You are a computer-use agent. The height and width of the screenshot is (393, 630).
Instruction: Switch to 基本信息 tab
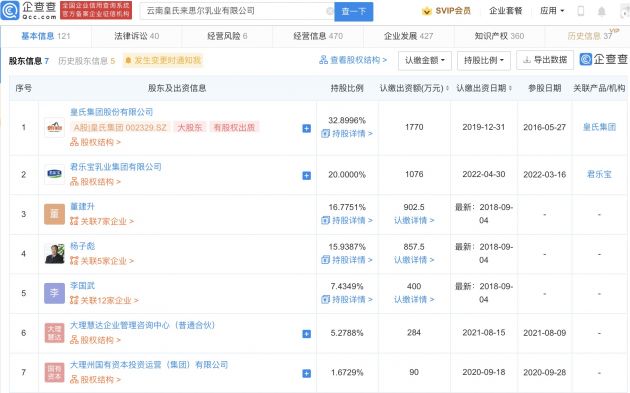45,36
